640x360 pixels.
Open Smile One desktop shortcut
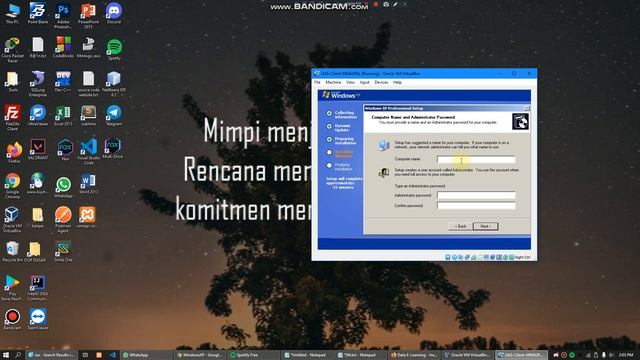[x=63, y=251]
